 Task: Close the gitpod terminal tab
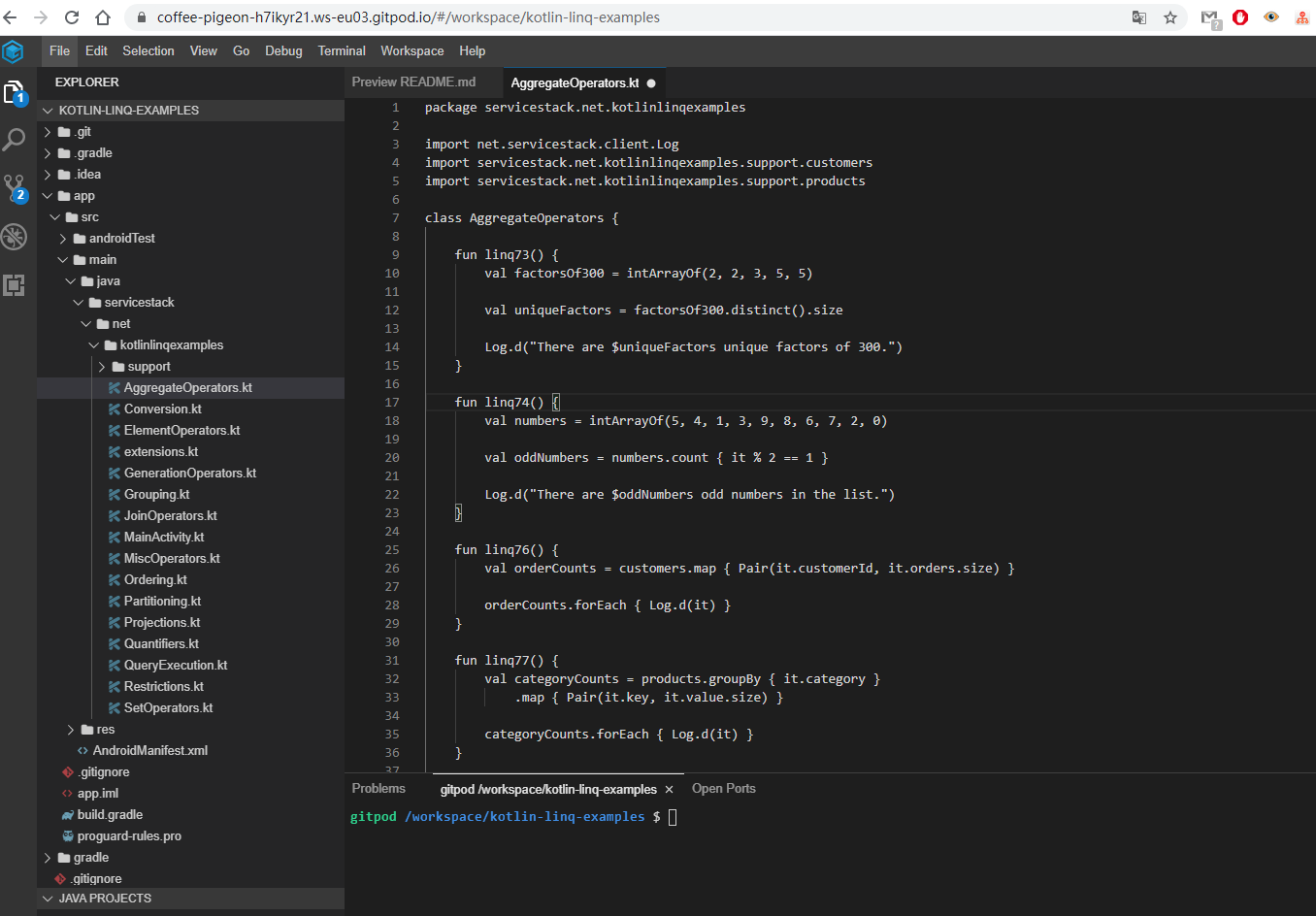click(x=669, y=790)
